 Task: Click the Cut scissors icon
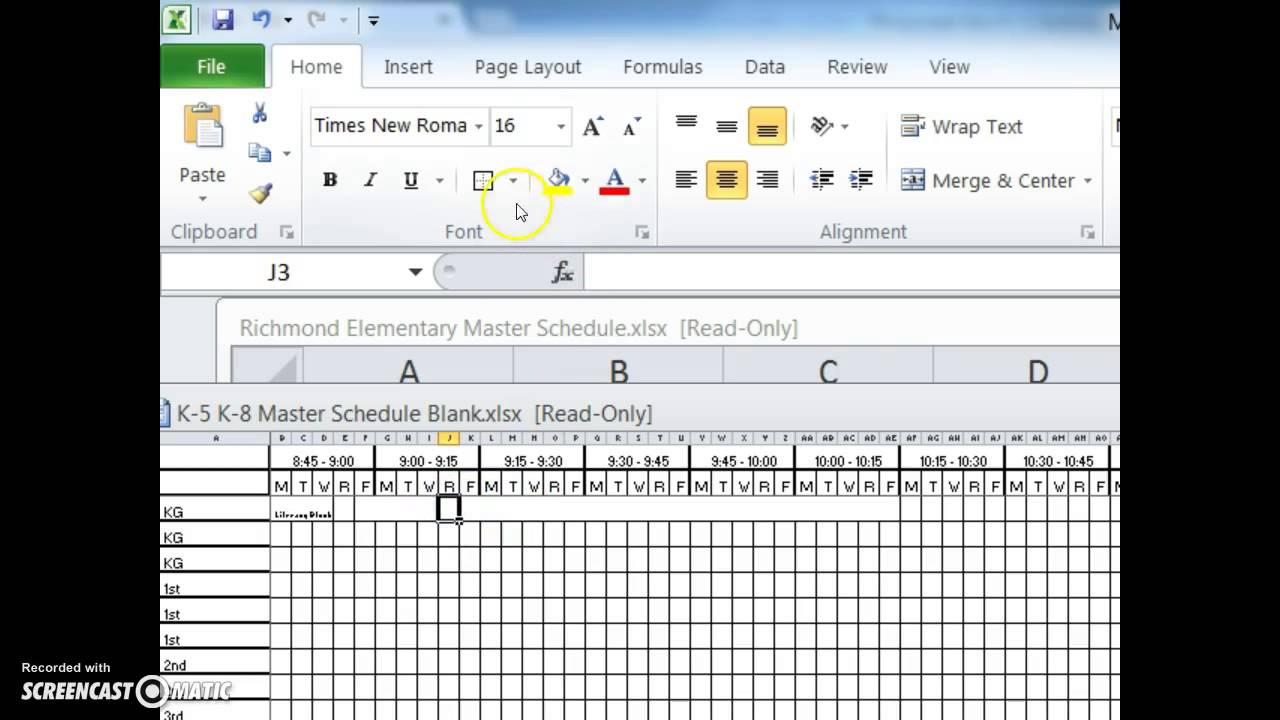click(260, 113)
